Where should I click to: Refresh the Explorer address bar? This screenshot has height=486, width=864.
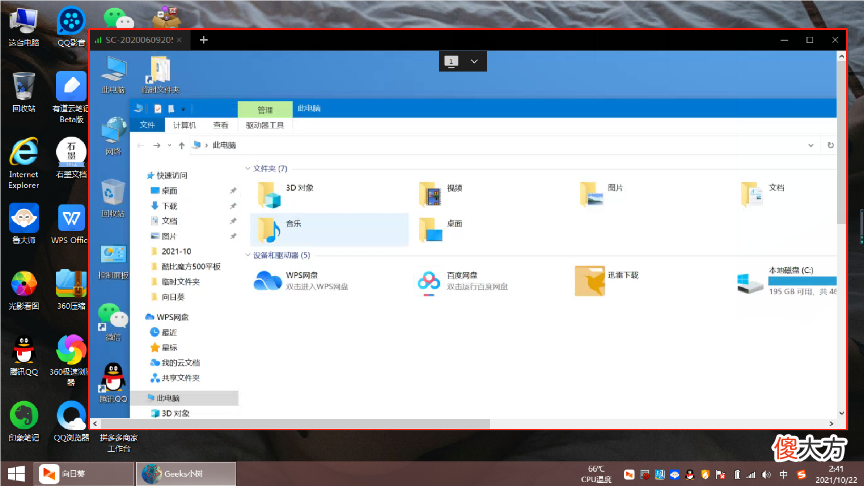click(830, 145)
